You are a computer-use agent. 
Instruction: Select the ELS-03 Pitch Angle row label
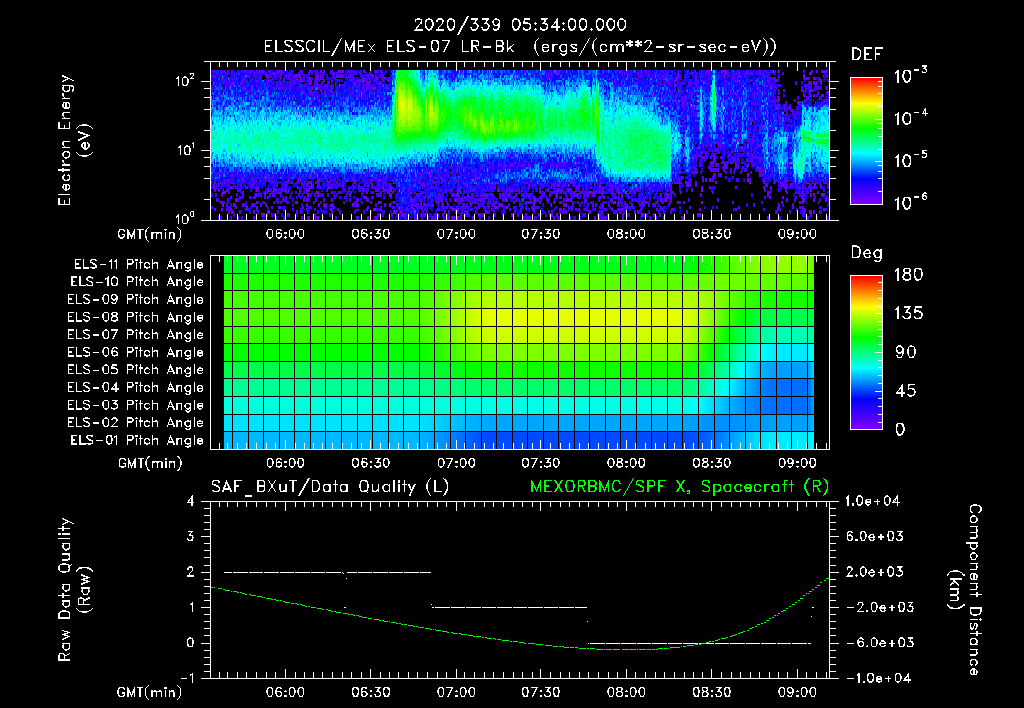(x=135, y=405)
